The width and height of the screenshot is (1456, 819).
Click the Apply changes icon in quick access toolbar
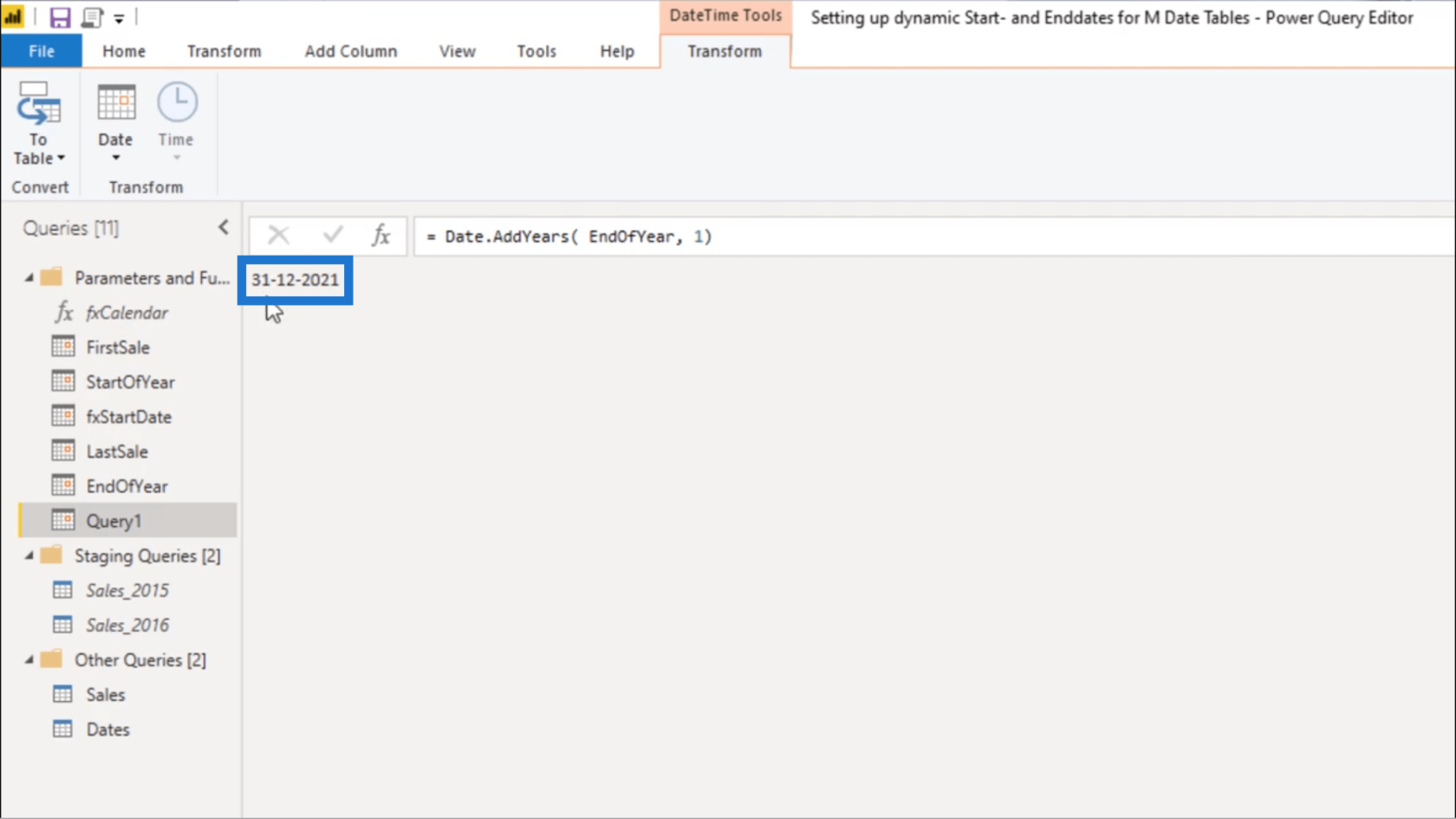pyautogui.click(x=91, y=17)
